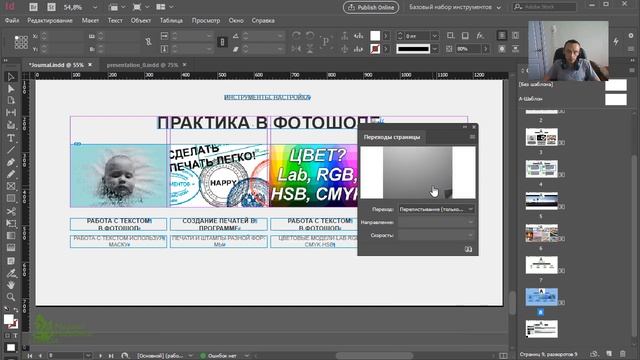Open the Объект menu
Viewport: 640px width, 360px height.
(141, 20)
